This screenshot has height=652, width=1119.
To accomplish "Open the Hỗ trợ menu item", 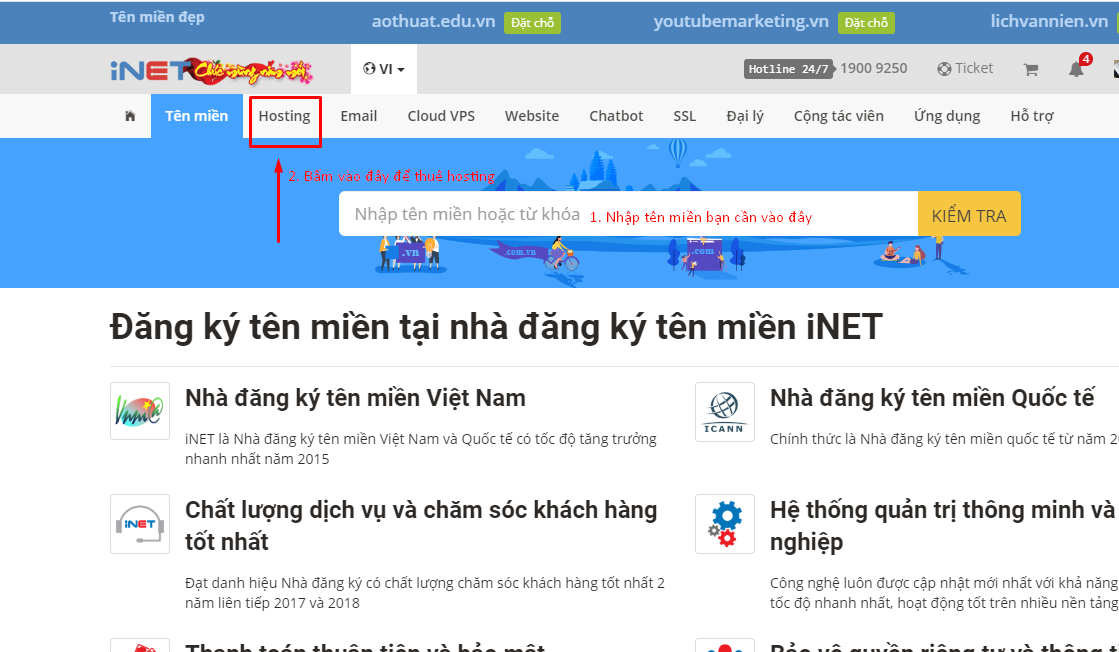I will tap(1032, 116).
